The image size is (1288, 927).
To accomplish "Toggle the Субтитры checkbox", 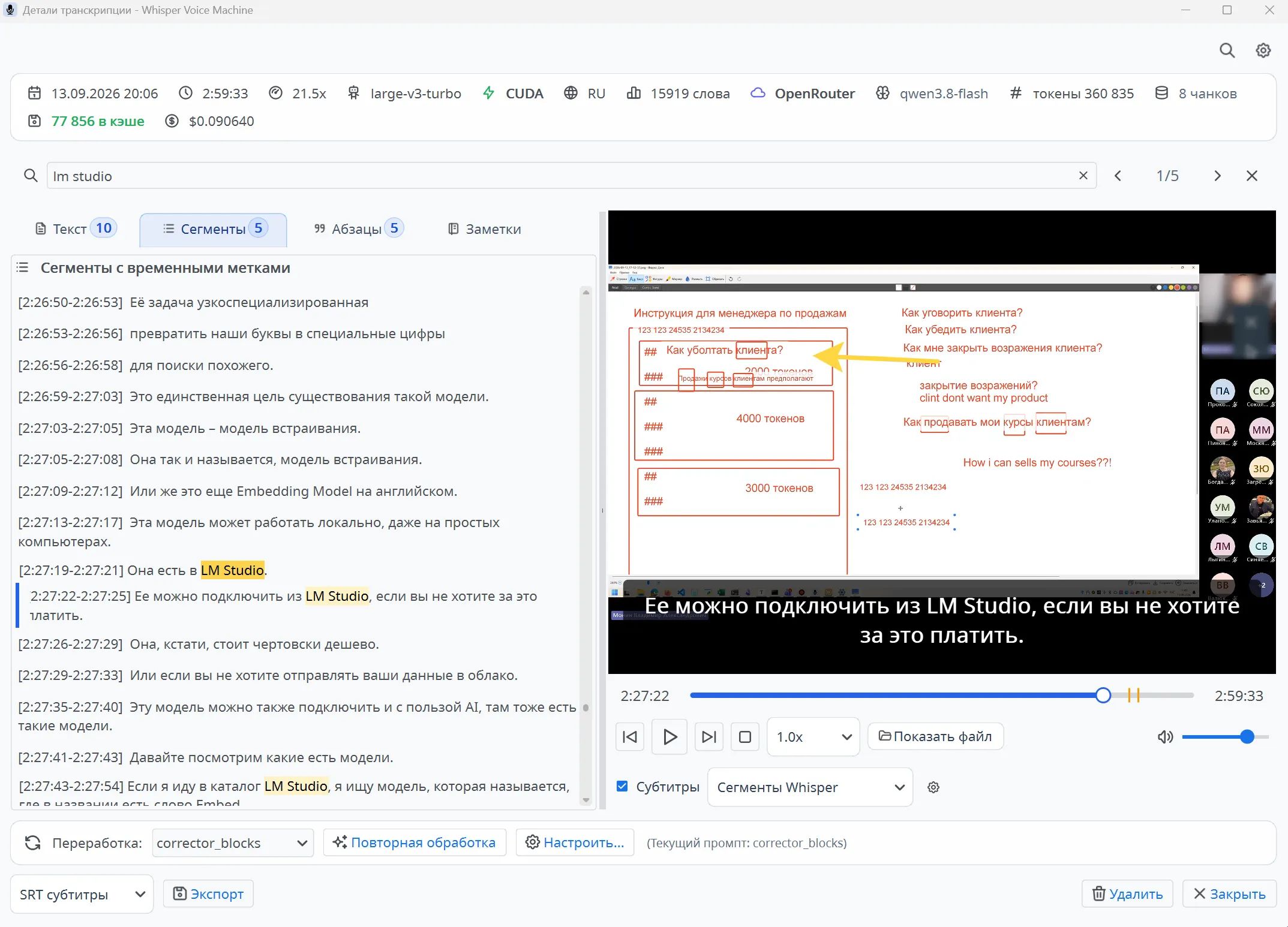I will point(623,786).
